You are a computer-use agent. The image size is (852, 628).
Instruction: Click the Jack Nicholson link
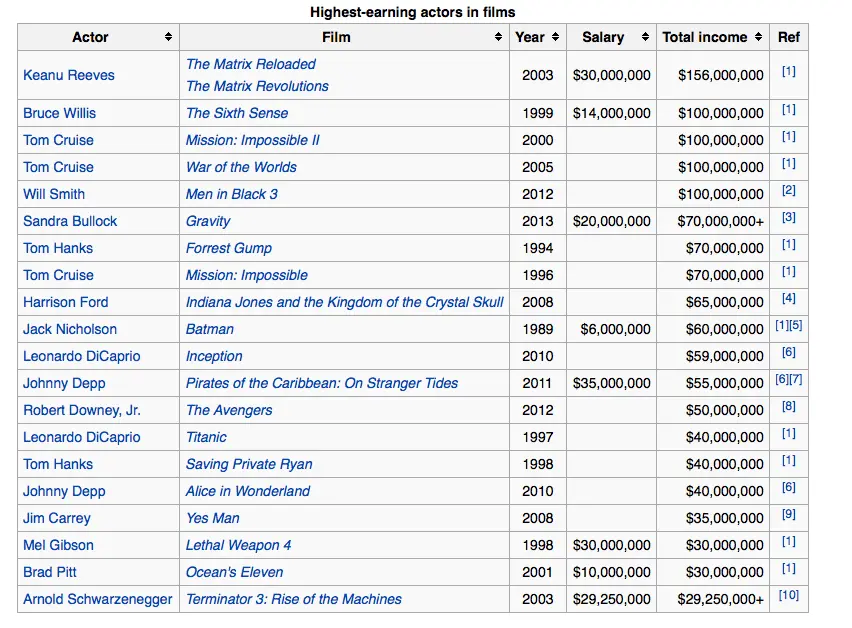70,329
